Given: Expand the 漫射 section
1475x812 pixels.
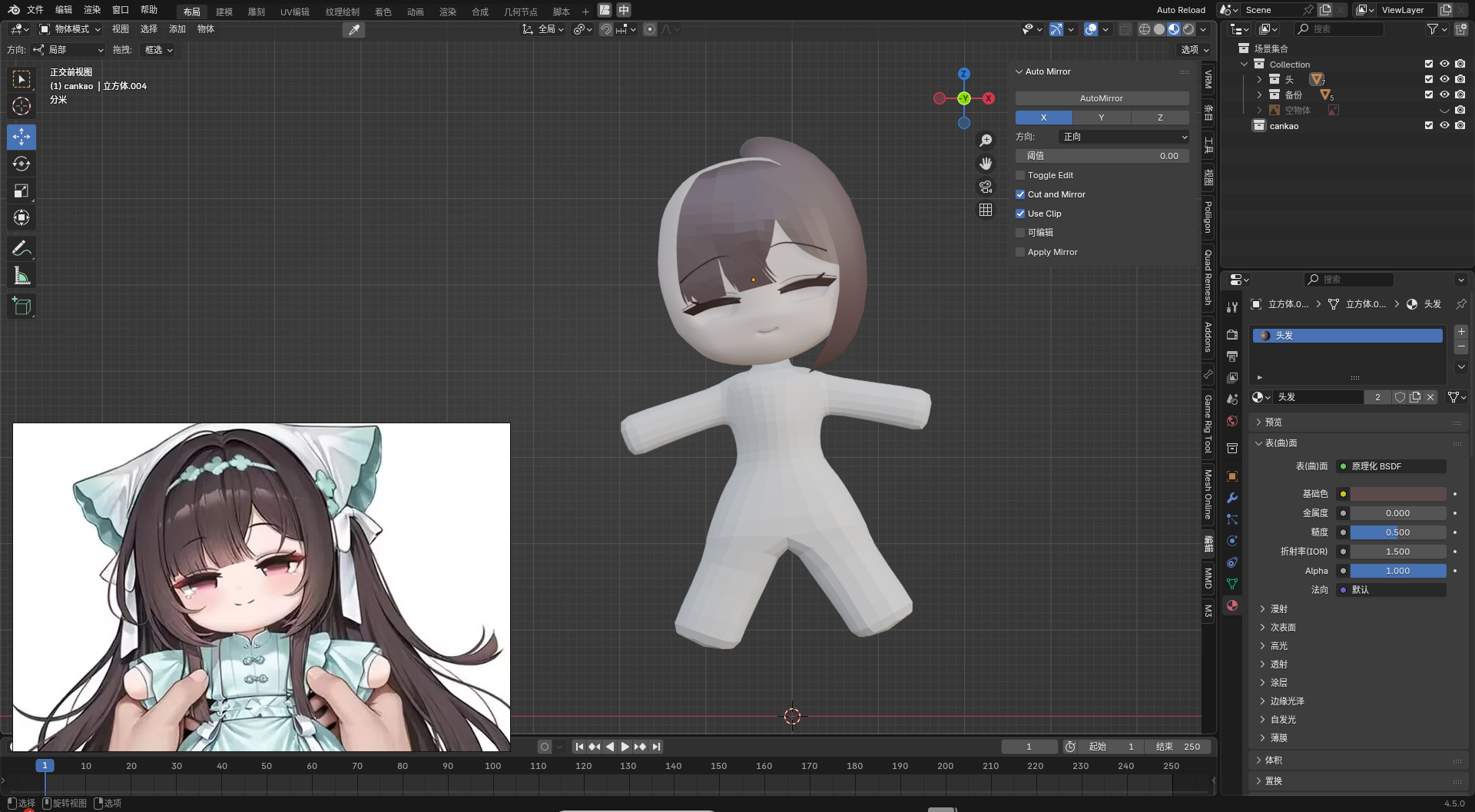Looking at the screenshot, I should (x=1278, y=608).
